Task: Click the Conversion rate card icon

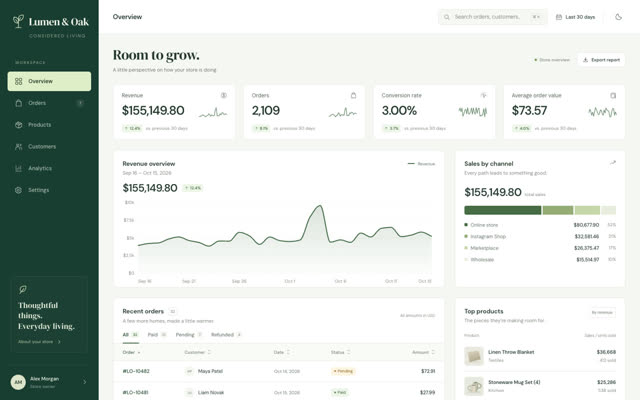Action: [483, 95]
